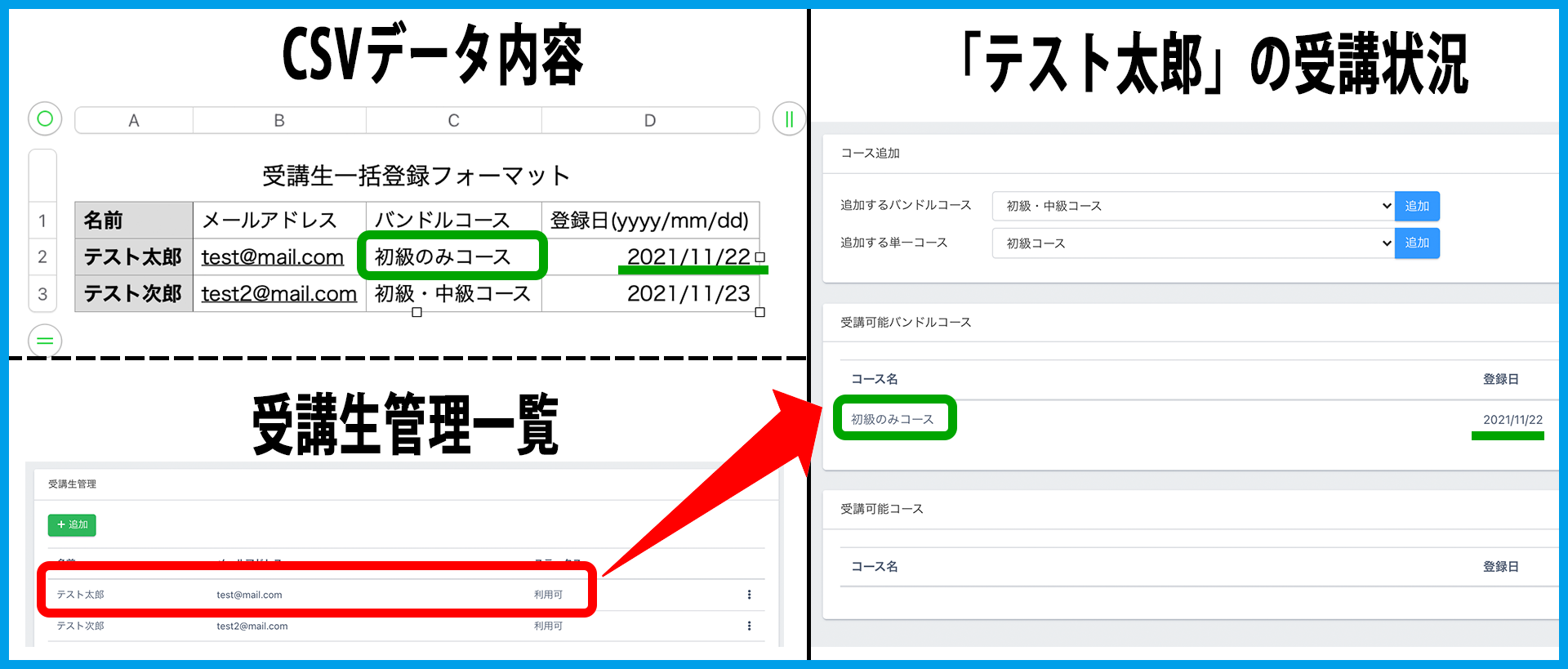Viewport: 1568px width, 669px height.
Task: Open the test@mail.com link in spreadsheet
Action: point(273,257)
